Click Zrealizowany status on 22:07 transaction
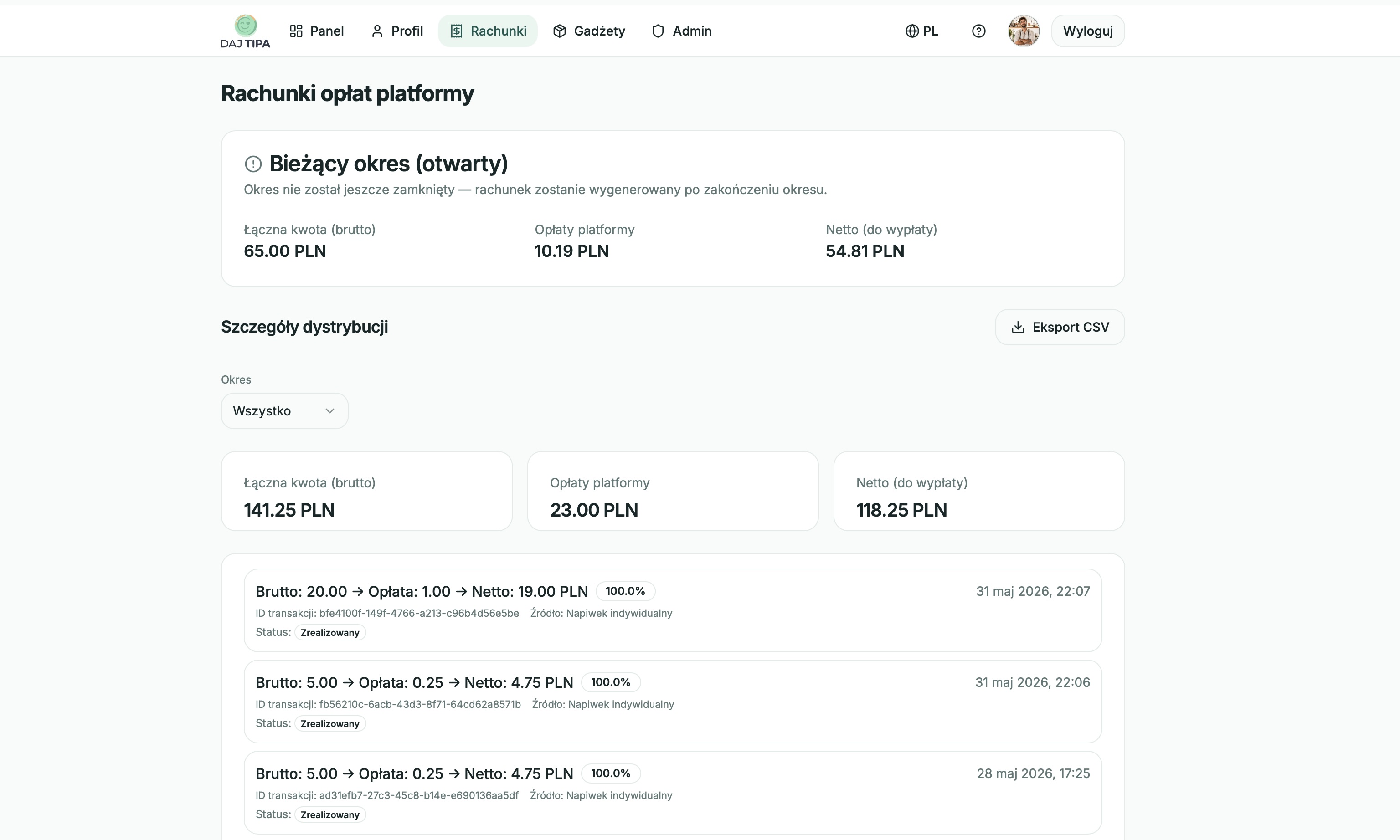1400x840 pixels. 330,632
